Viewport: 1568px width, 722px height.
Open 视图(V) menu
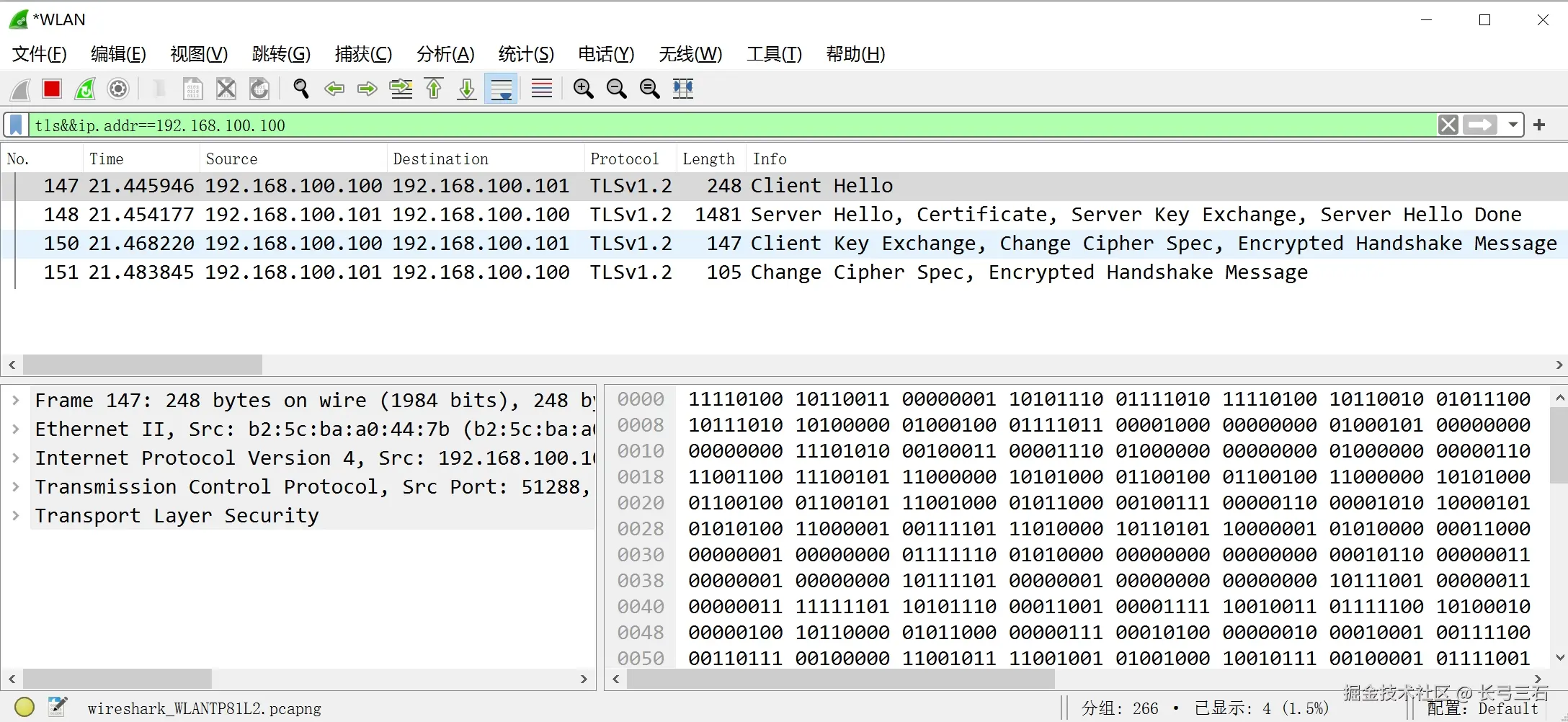(x=199, y=54)
